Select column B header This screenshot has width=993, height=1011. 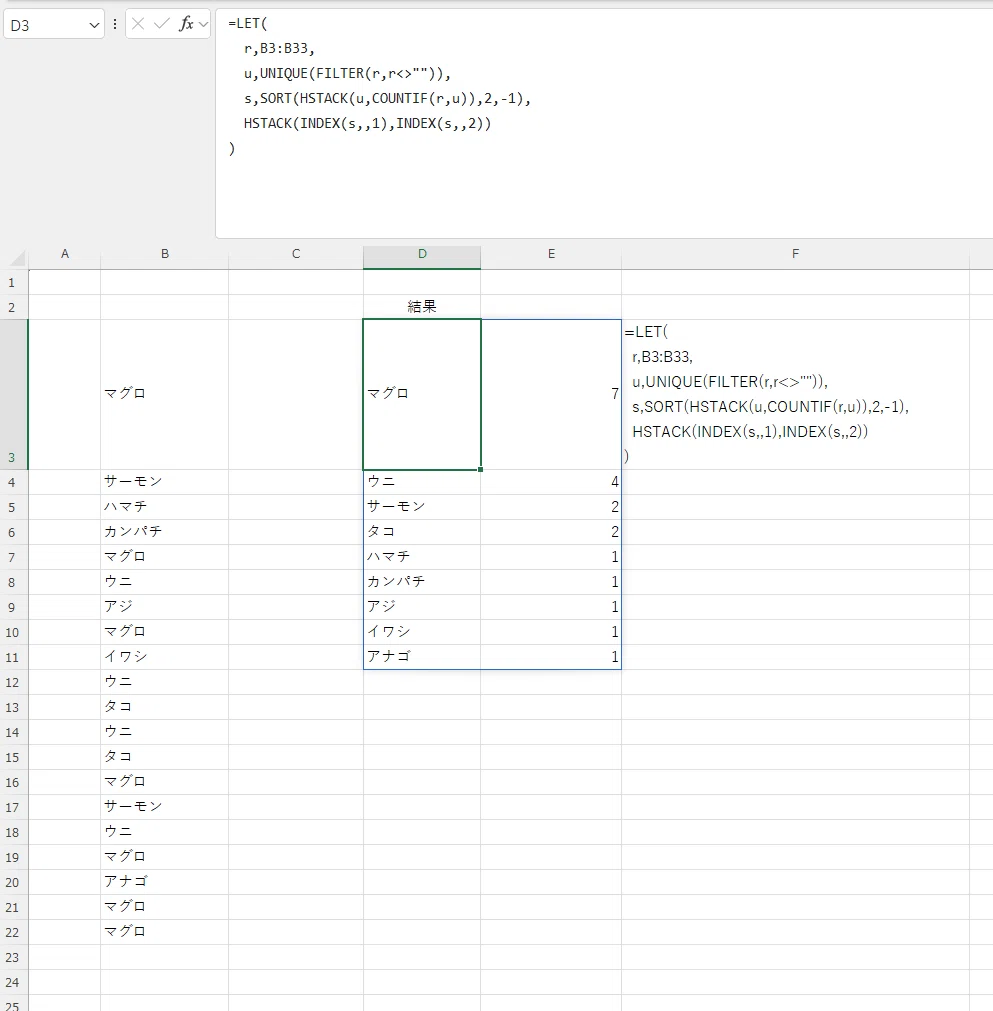point(164,254)
